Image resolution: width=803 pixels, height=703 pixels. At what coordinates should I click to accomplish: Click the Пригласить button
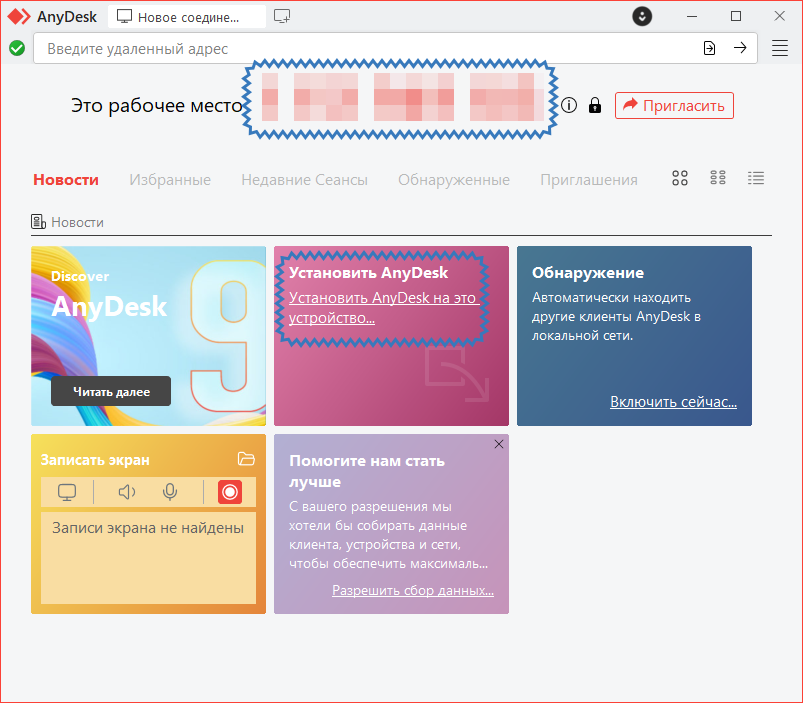(674, 105)
